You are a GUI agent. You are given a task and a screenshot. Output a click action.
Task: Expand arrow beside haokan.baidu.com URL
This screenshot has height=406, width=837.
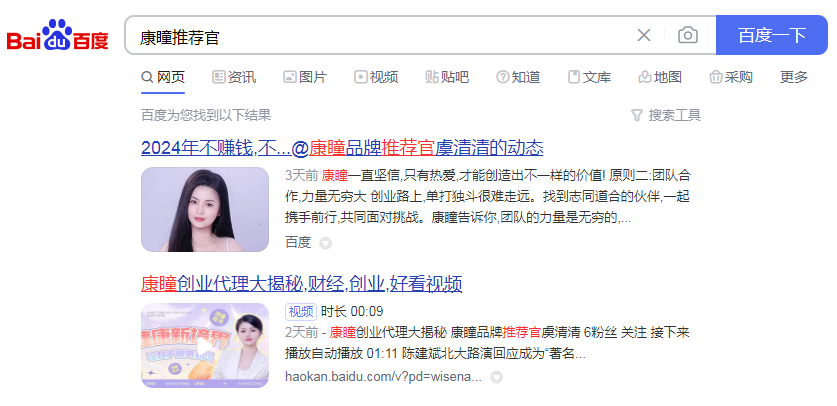(496, 378)
